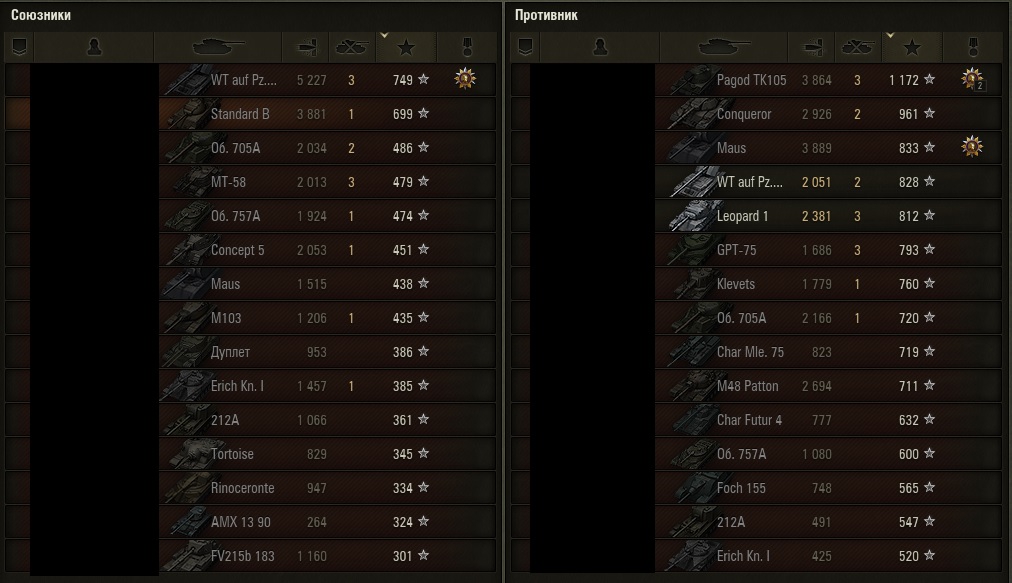The width and height of the screenshot is (1012, 583).
Task: Sort allies by player name icon
Action: pos(94,47)
